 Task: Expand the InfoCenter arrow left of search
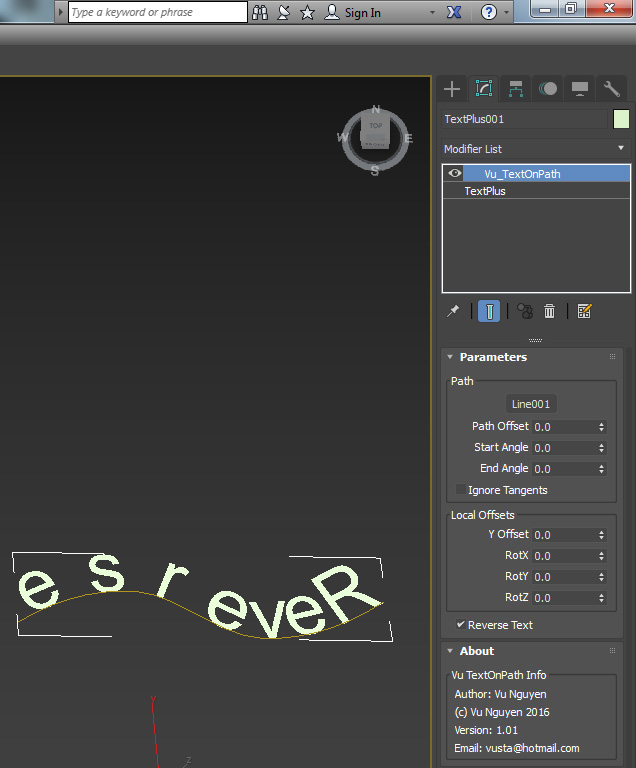(x=61, y=12)
